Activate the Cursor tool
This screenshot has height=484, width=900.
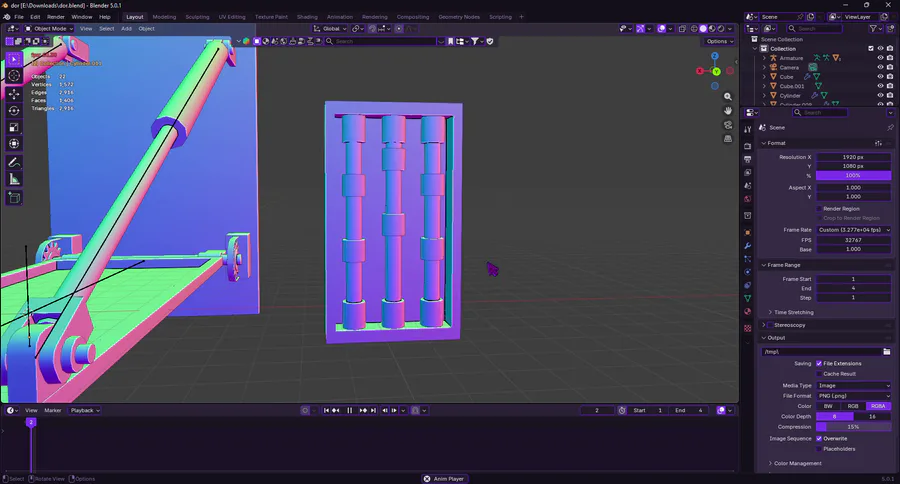click(x=14, y=75)
